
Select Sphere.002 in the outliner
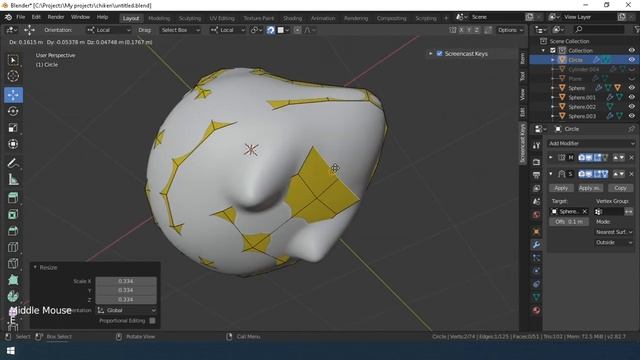582,107
